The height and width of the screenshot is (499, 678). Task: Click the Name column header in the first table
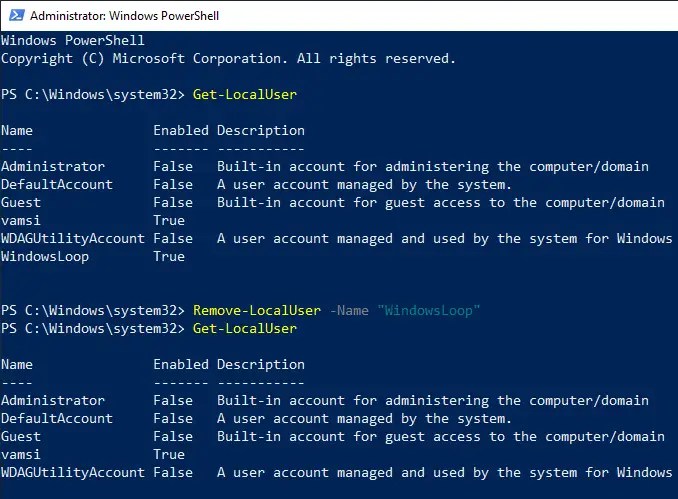click(x=17, y=130)
